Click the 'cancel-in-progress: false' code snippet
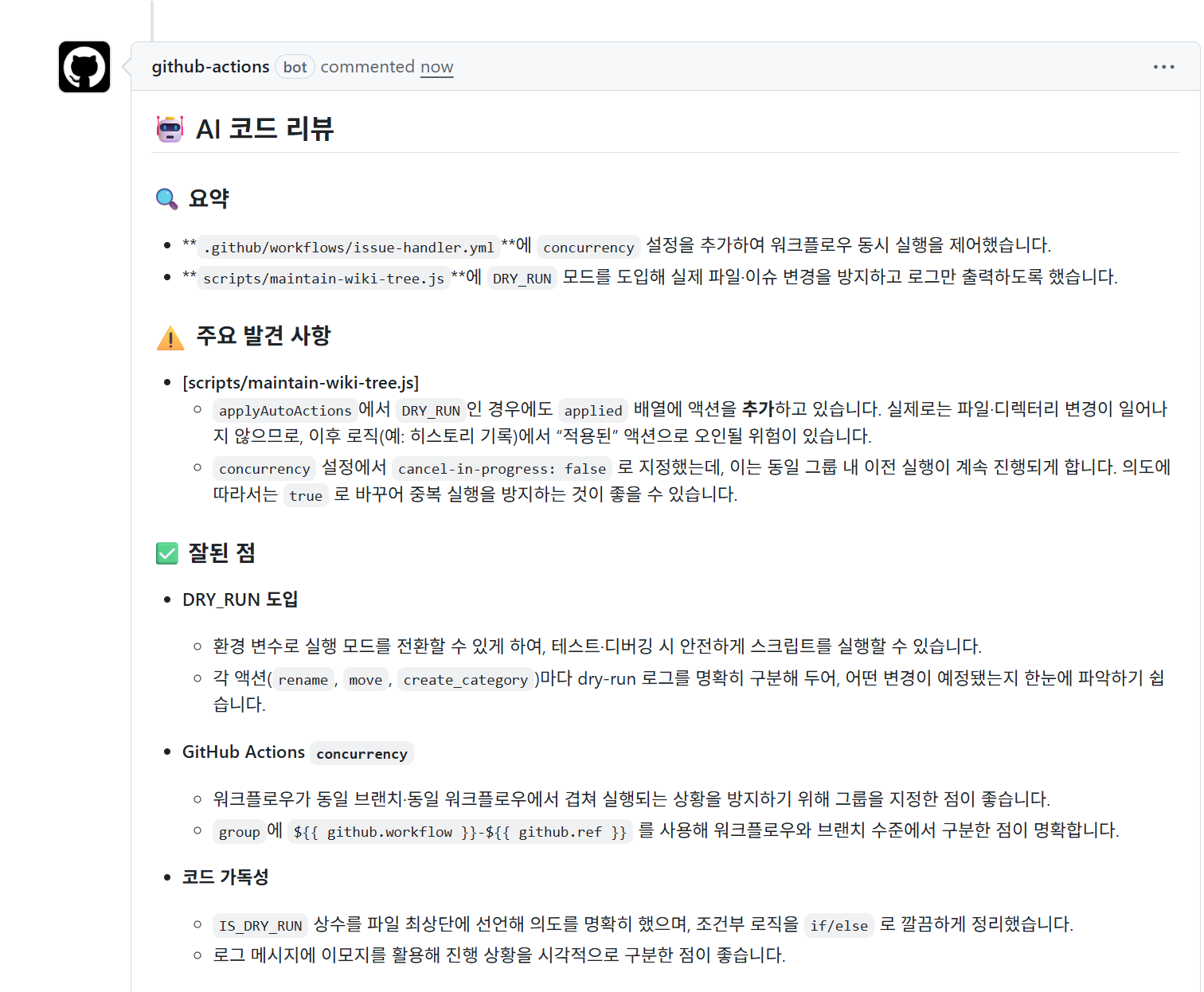Screen dimensions: 1204x992 [502, 469]
